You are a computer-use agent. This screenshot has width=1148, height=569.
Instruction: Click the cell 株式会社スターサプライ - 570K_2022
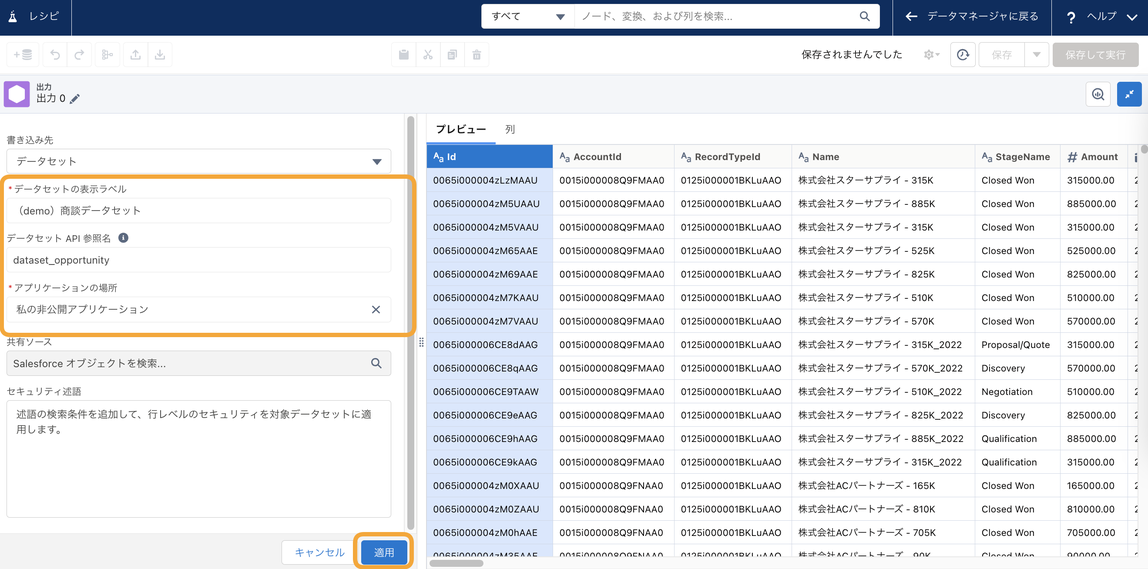click(883, 368)
